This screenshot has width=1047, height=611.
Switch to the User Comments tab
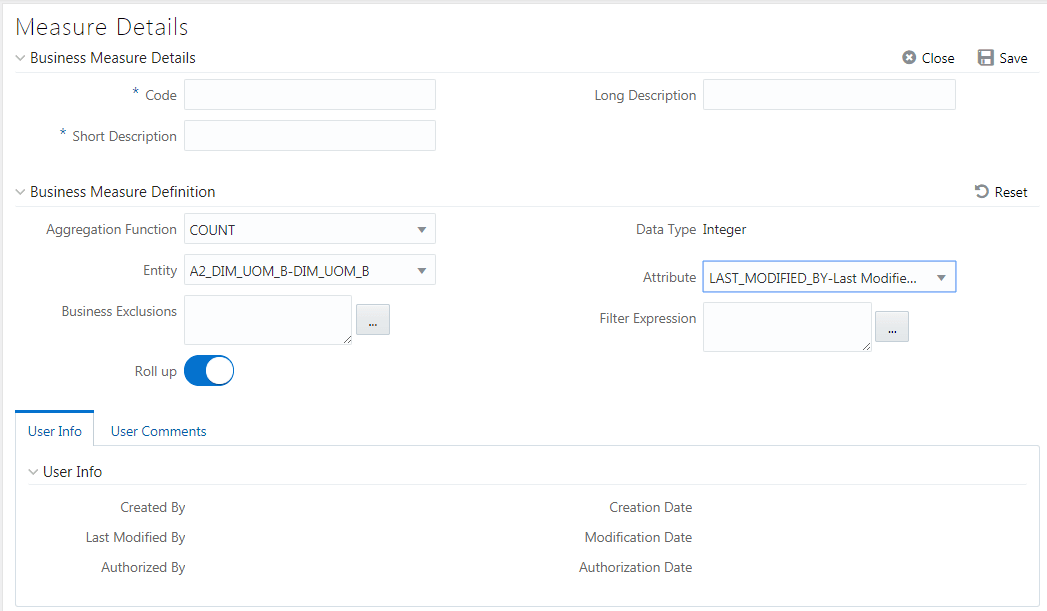click(158, 431)
